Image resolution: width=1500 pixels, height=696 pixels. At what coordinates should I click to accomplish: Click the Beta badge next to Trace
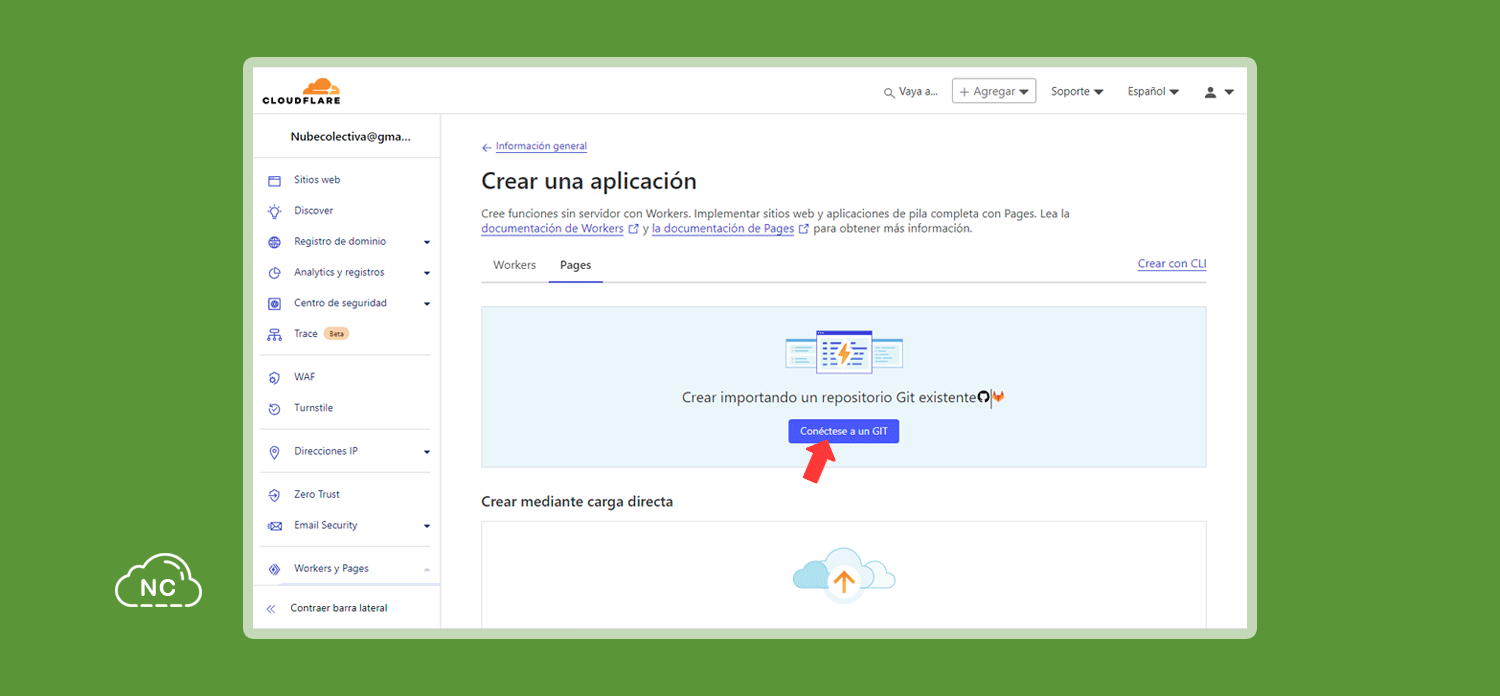pyautogui.click(x=337, y=334)
